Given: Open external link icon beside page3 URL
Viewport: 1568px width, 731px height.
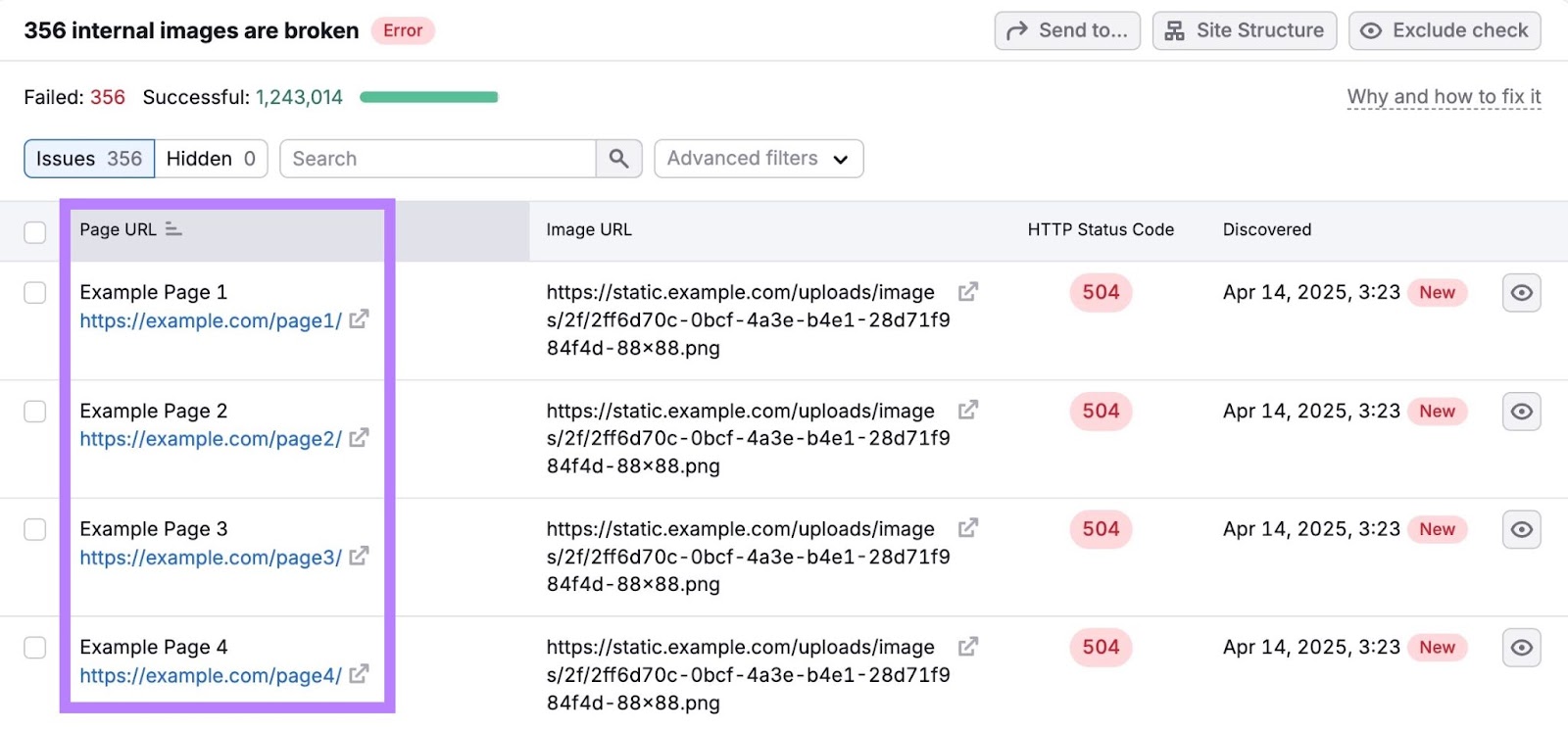Looking at the screenshot, I should tap(359, 557).
